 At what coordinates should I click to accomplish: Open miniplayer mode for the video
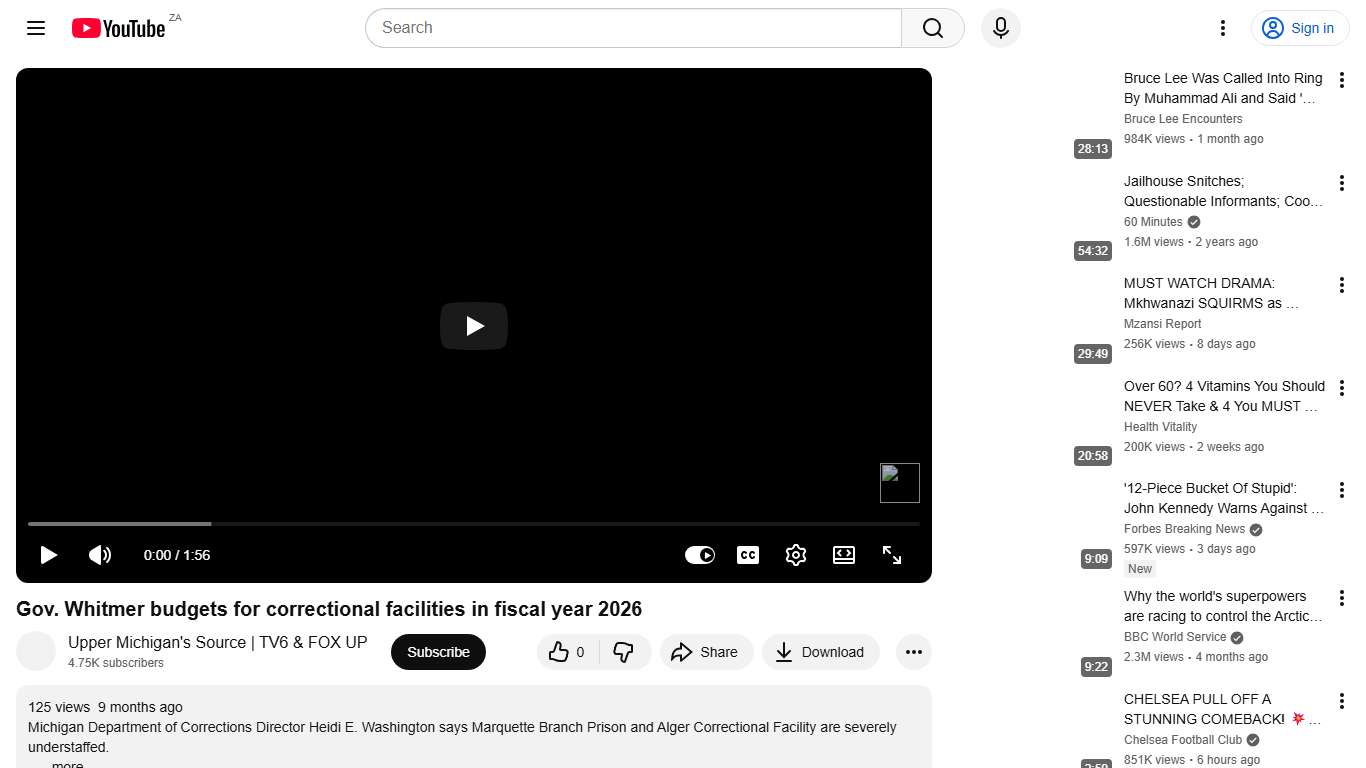[x=844, y=555]
